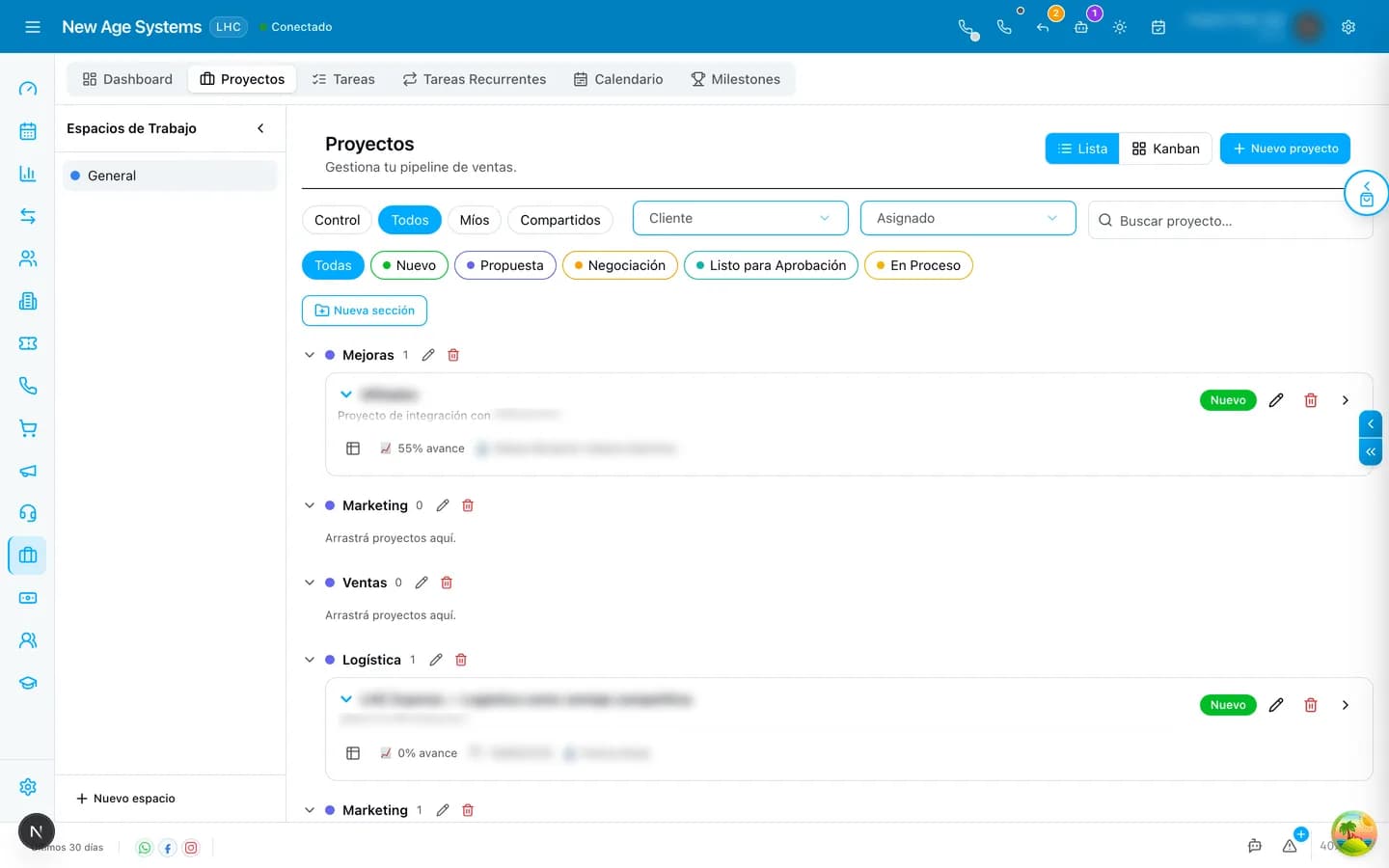Select the General workspace

(x=170, y=176)
